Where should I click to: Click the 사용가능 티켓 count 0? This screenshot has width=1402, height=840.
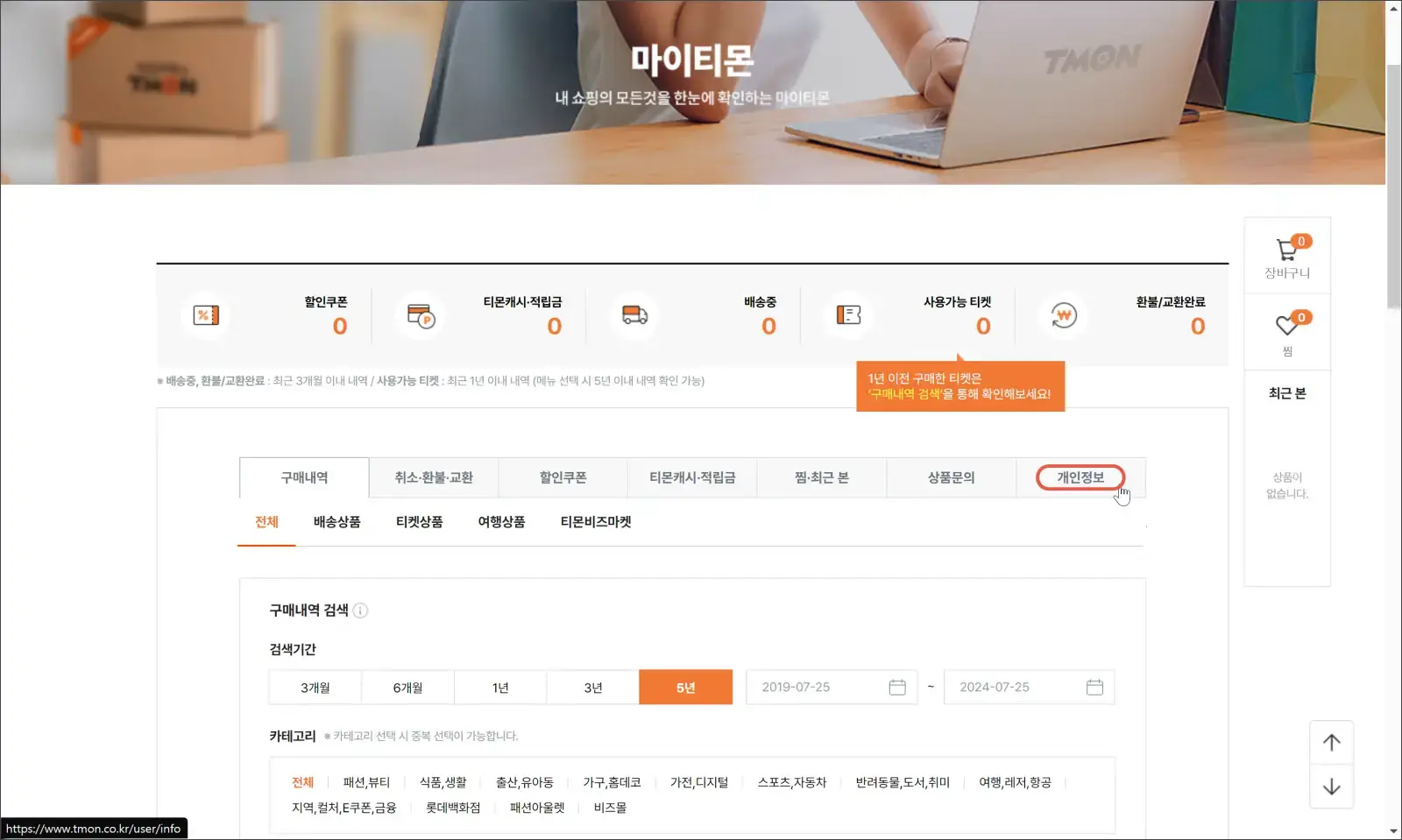(x=984, y=327)
